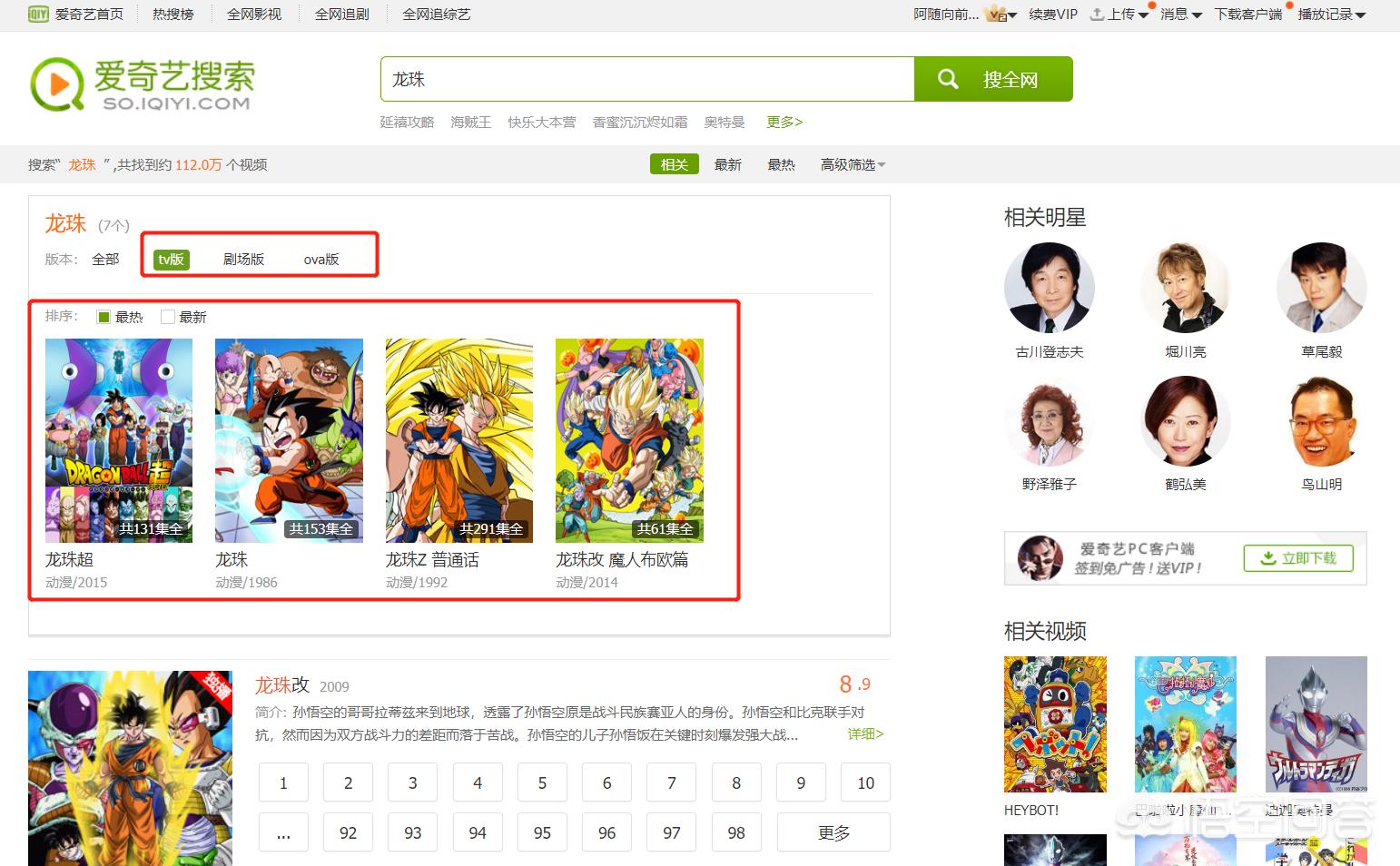This screenshot has height=866, width=1400.
Task: Select the 相关 sort tab
Action: [x=675, y=164]
